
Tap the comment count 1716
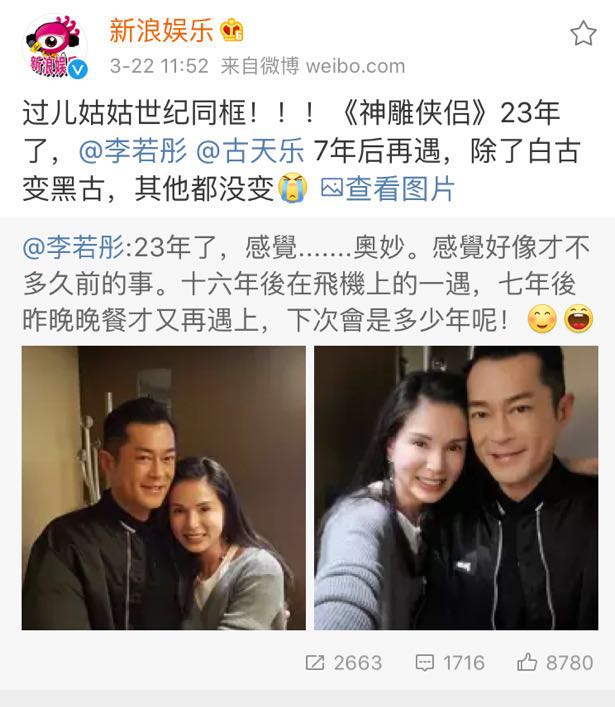464,663
